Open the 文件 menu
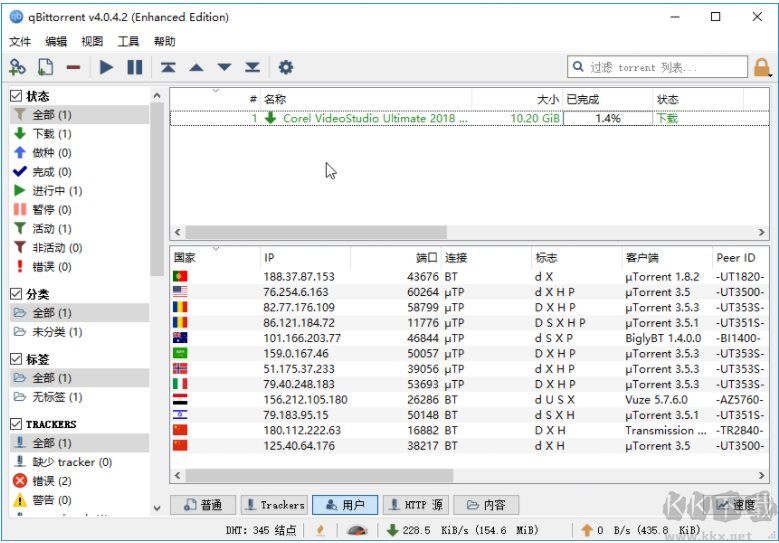Image resolution: width=779 pixels, height=543 pixels. point(20,41)
